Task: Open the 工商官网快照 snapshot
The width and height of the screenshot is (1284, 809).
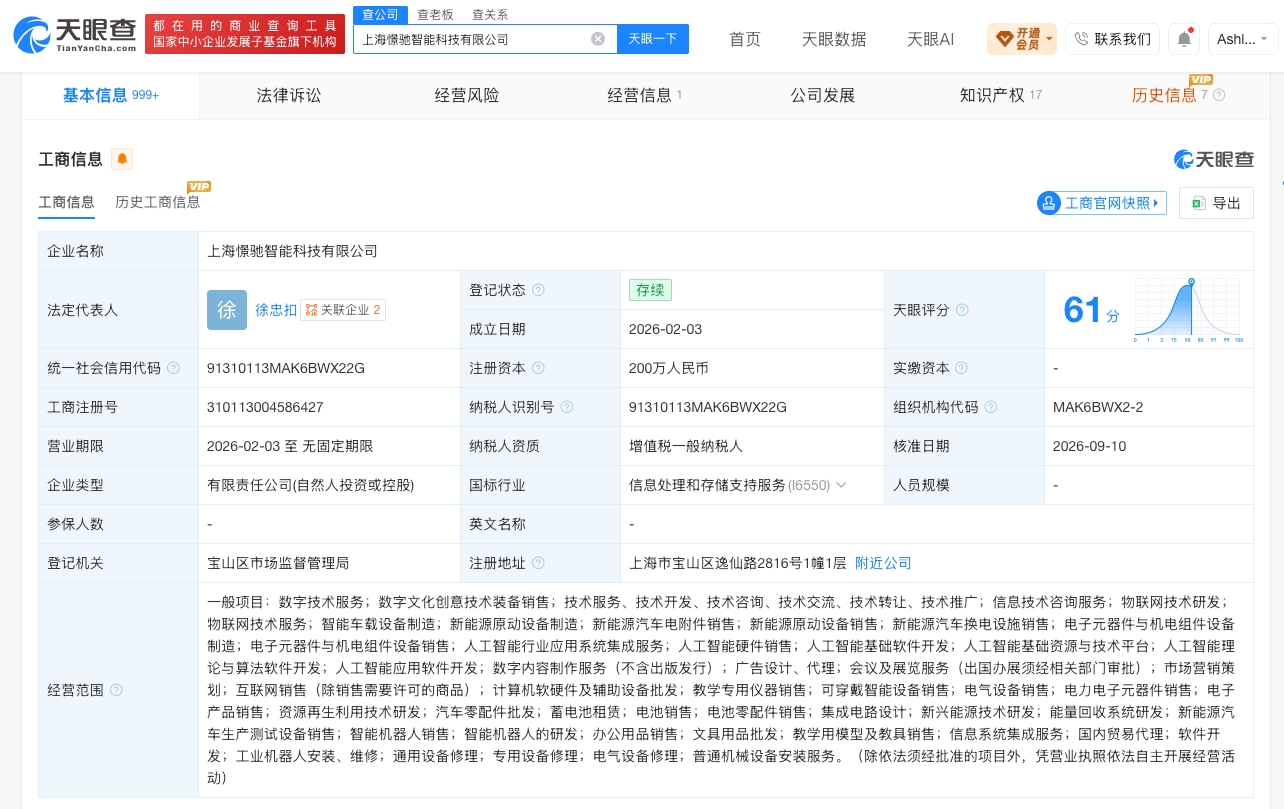Action: (1103, 203)
